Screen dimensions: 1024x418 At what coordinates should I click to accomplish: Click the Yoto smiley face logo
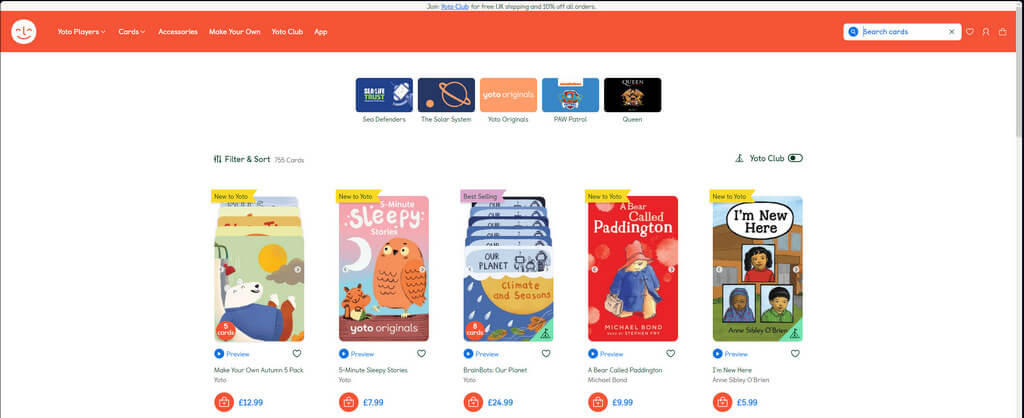pyautogui.click(x=24, y=31)
